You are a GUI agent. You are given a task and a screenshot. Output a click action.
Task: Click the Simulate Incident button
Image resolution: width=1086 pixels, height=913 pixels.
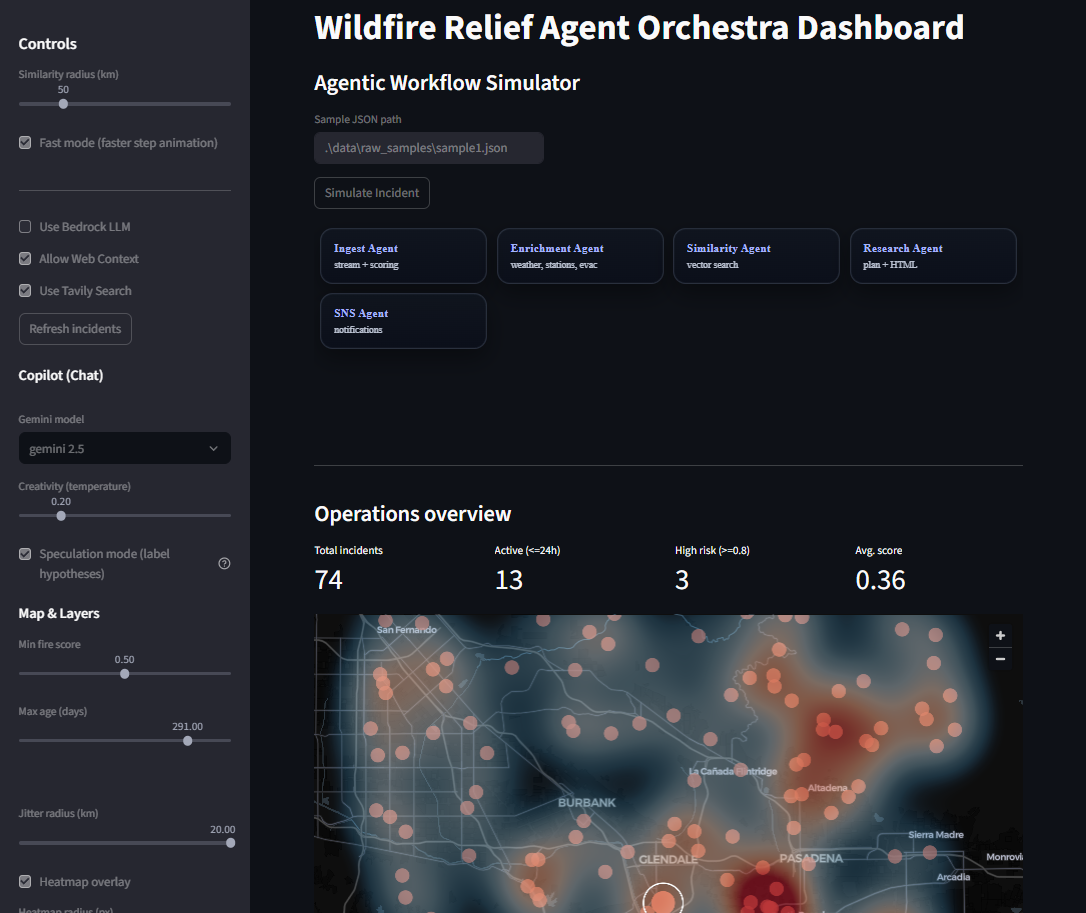pyautogui.click(x=371, y=192)
